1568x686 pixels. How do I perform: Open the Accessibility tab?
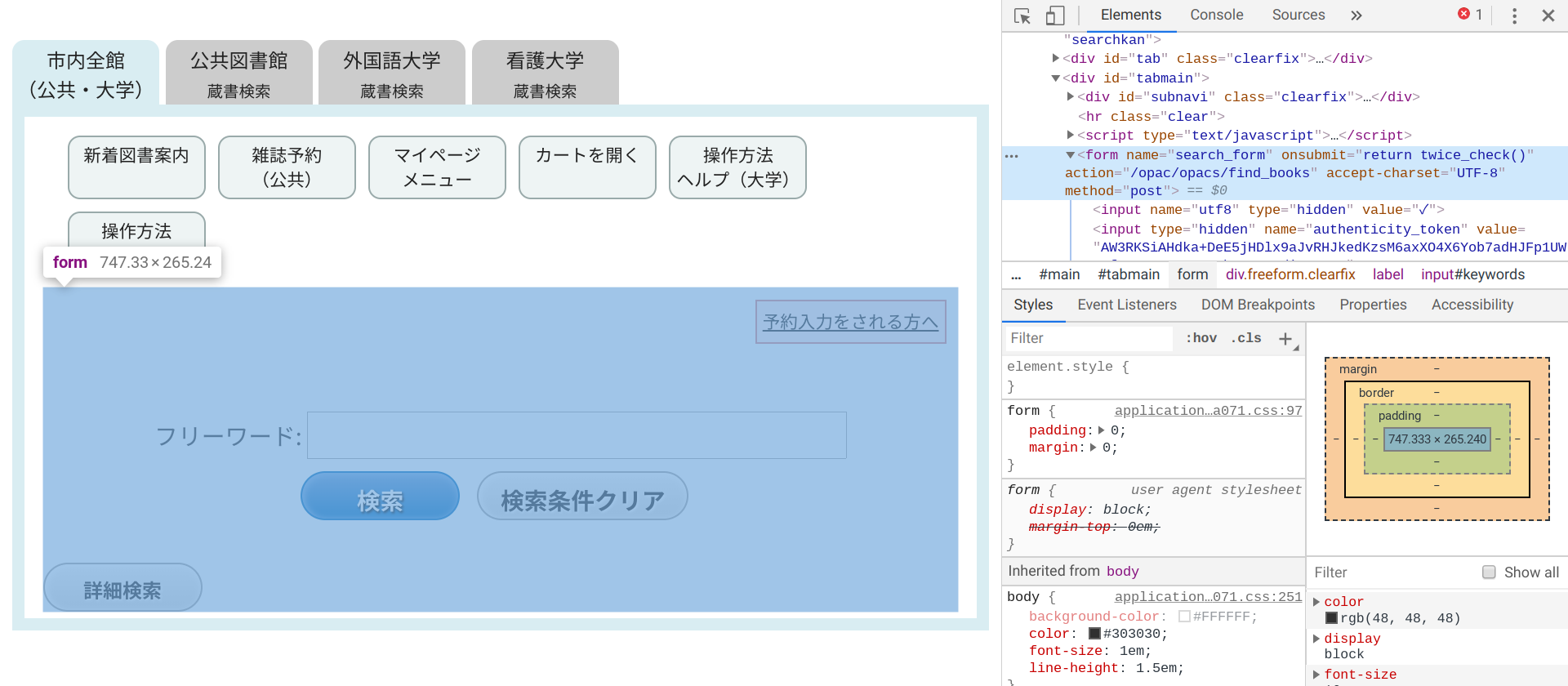tap(1472, 305)
